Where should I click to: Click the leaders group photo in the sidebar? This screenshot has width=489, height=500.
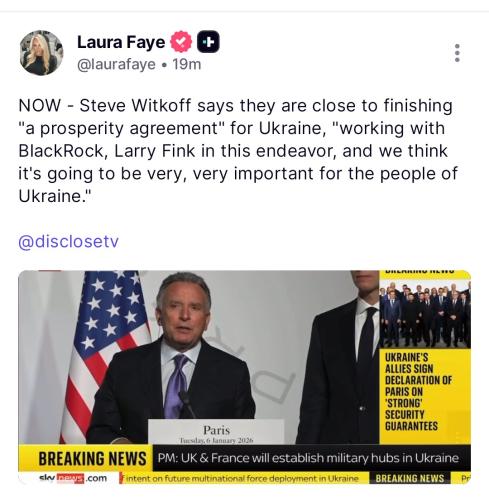coord(425,313)
